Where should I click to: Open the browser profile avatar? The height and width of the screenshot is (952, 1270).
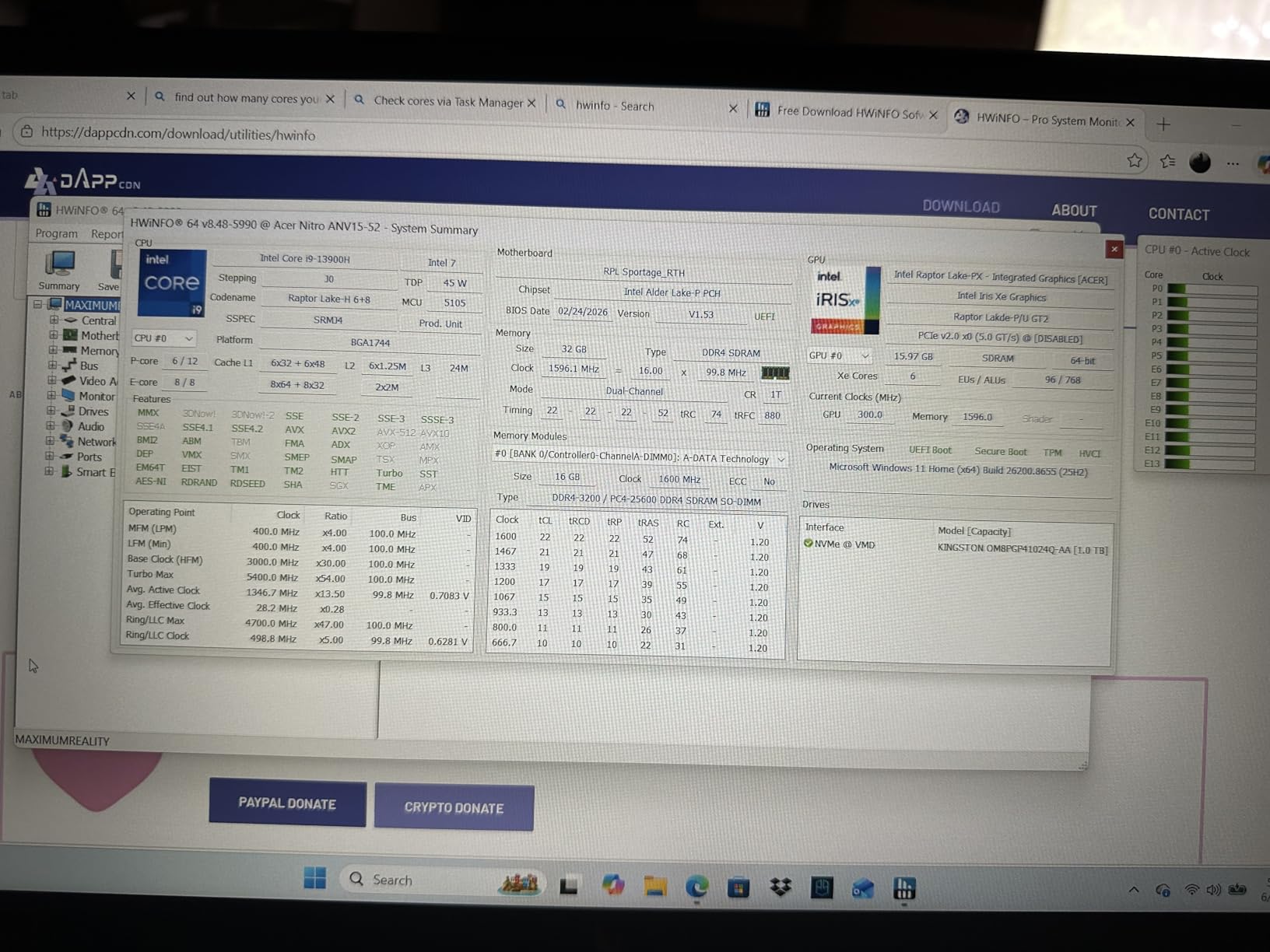click(1200, 162)
